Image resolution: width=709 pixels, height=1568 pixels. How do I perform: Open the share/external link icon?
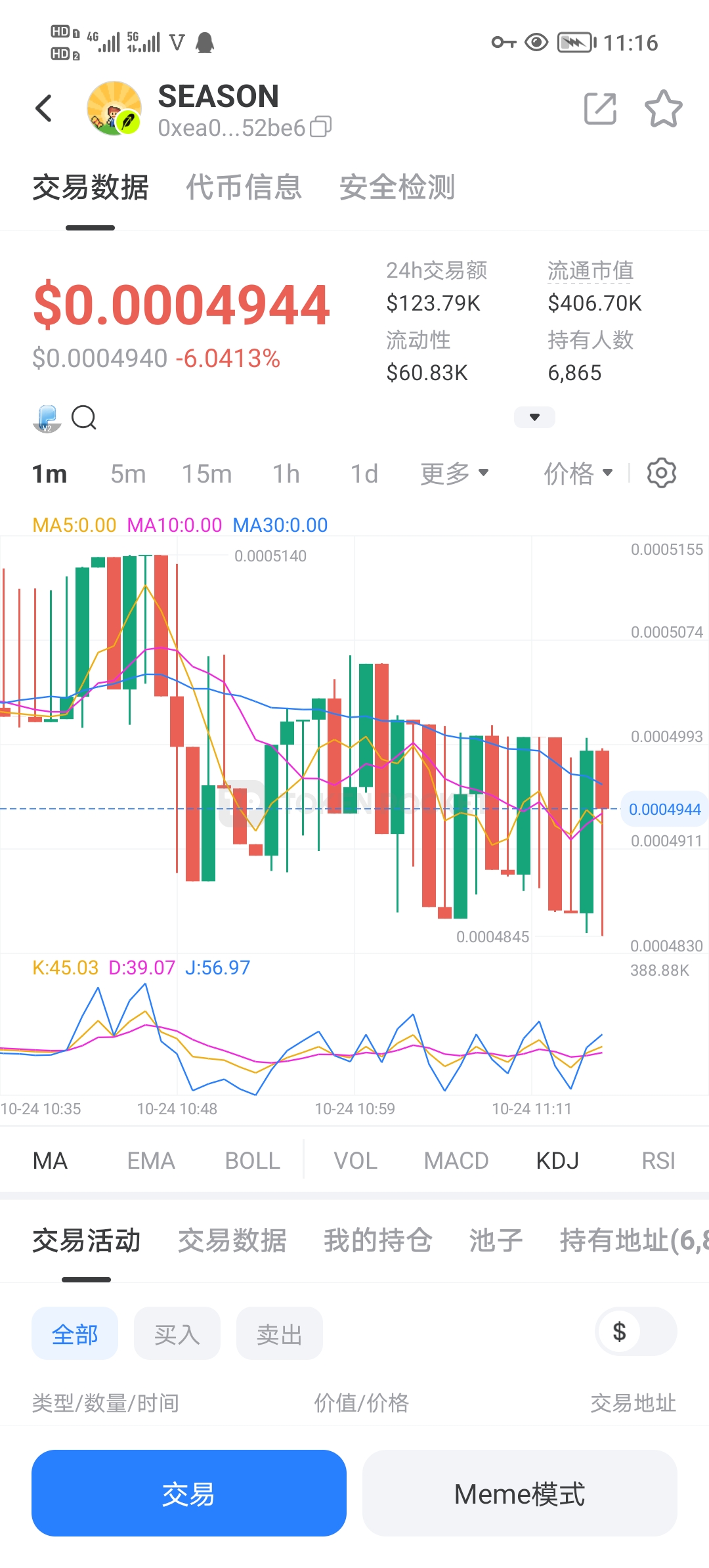(600, 108)
